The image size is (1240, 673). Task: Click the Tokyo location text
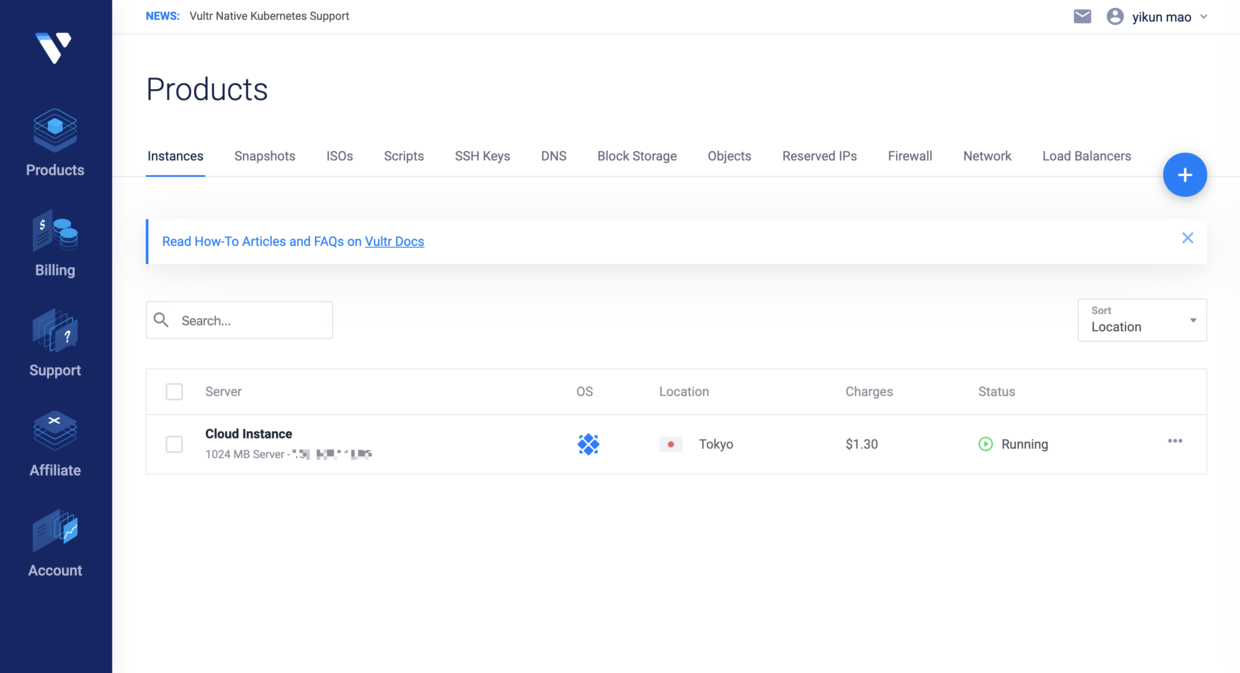point(716,444)
